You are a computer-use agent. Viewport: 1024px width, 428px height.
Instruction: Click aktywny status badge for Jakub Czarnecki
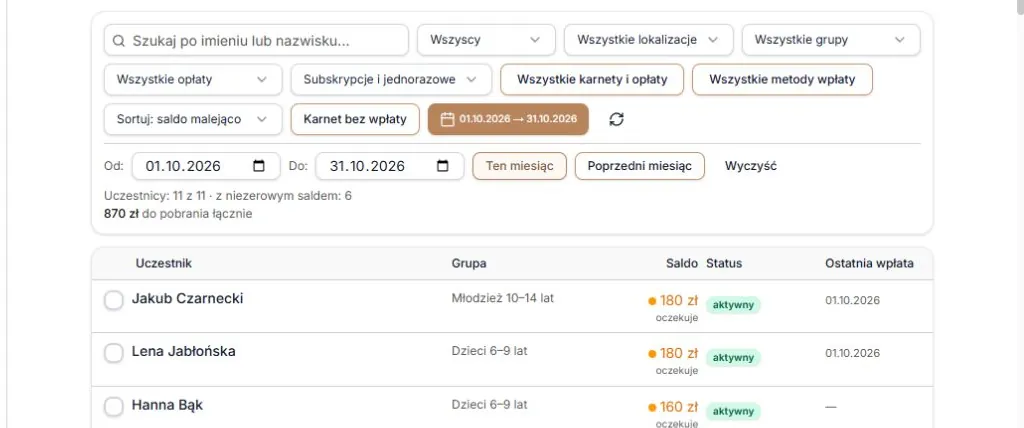pos(733,305)
